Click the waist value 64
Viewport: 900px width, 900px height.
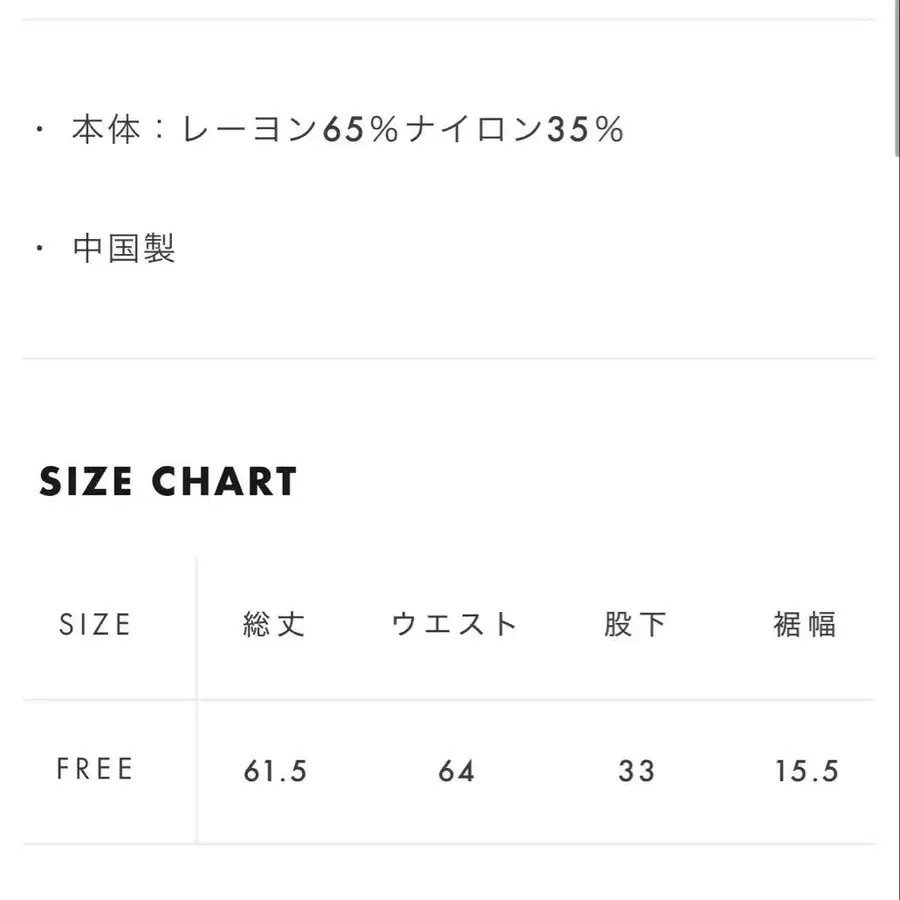click(456, 771)
